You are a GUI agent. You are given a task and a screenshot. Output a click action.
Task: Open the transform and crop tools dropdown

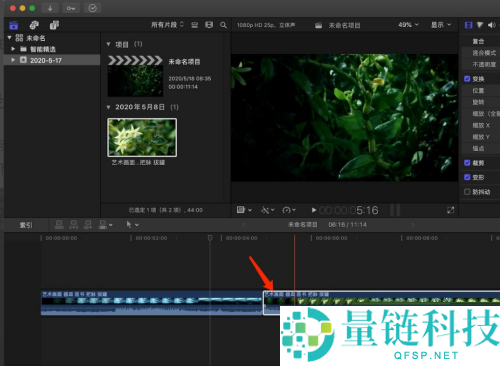click(244, 210)
